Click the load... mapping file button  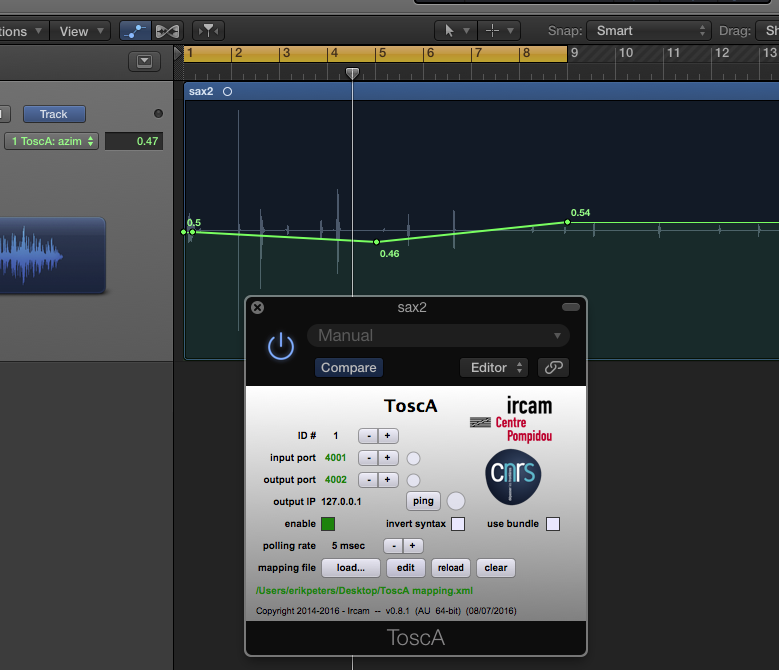(x=351, y=568)
